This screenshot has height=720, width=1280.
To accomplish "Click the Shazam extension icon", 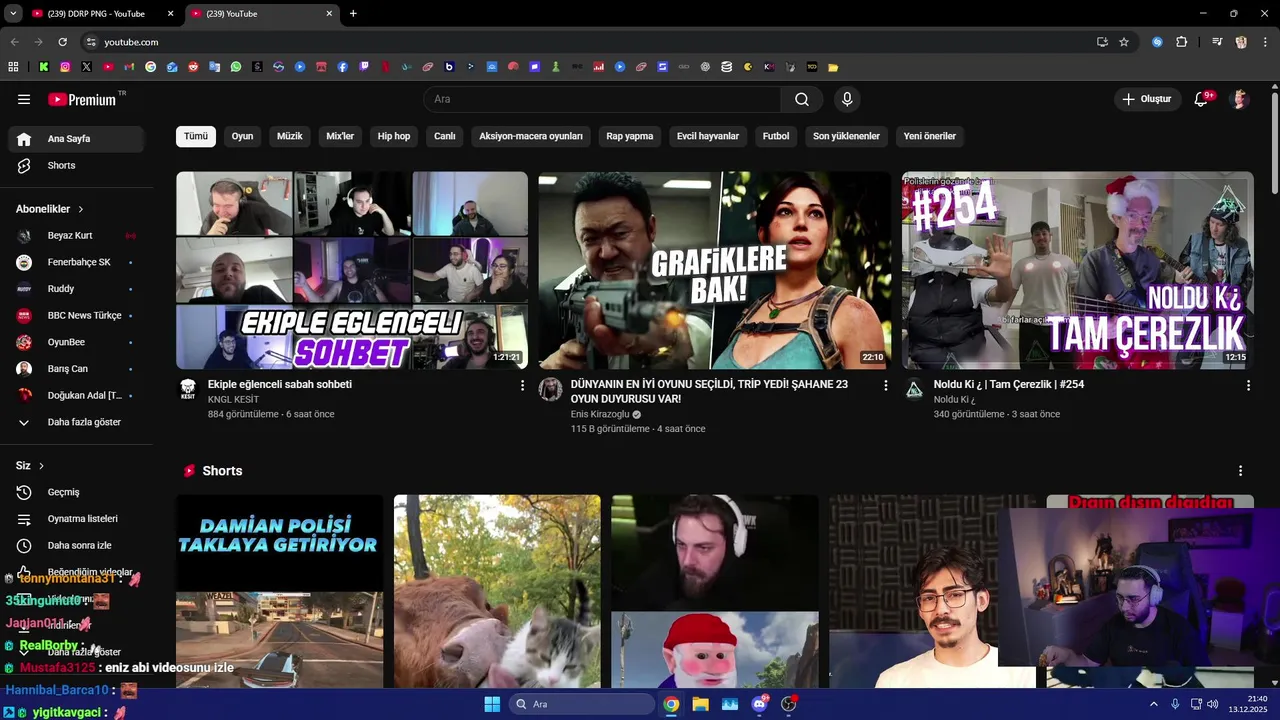I will coord(1157,42).
